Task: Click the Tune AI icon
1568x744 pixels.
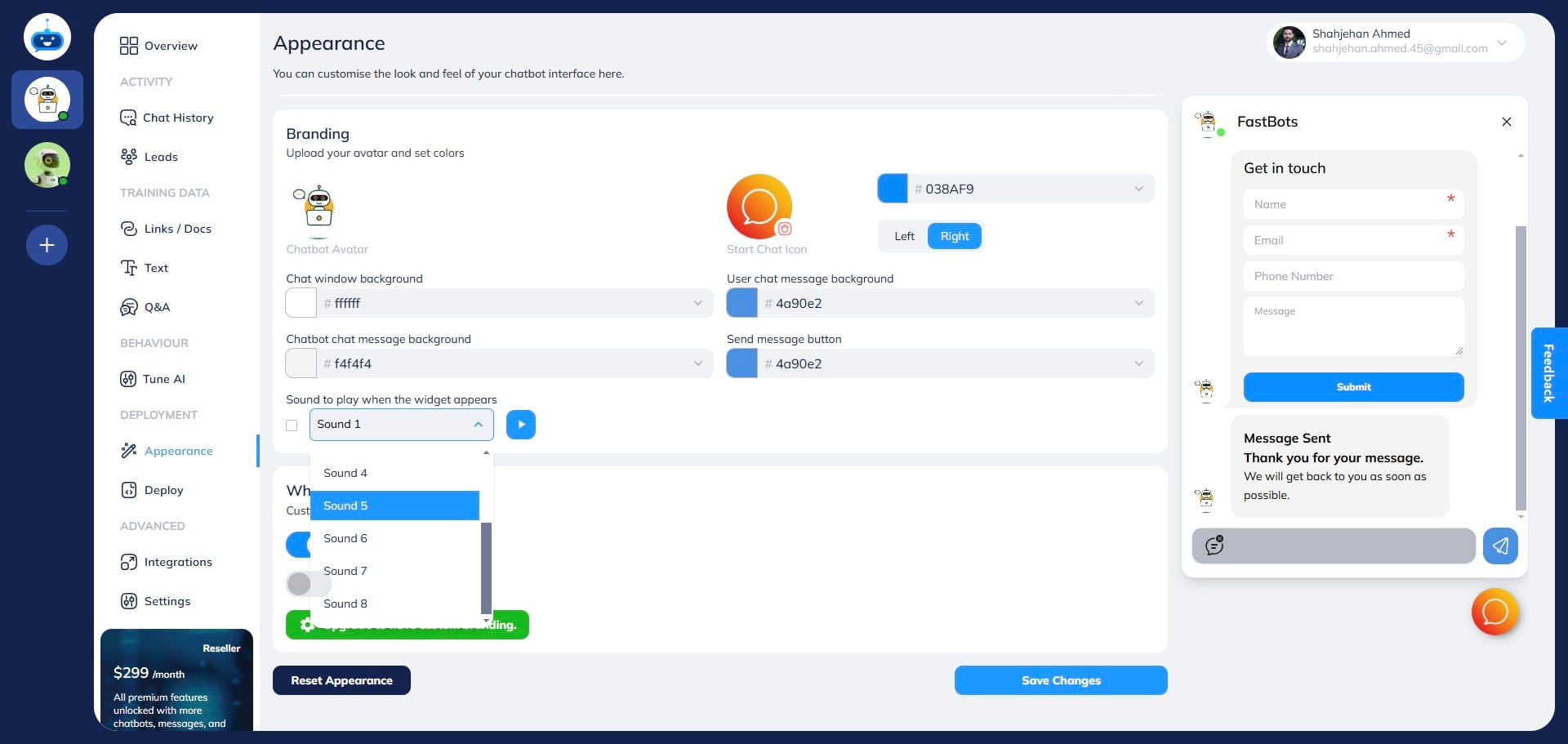Action: pyautogui.click(x=128, y=379)
